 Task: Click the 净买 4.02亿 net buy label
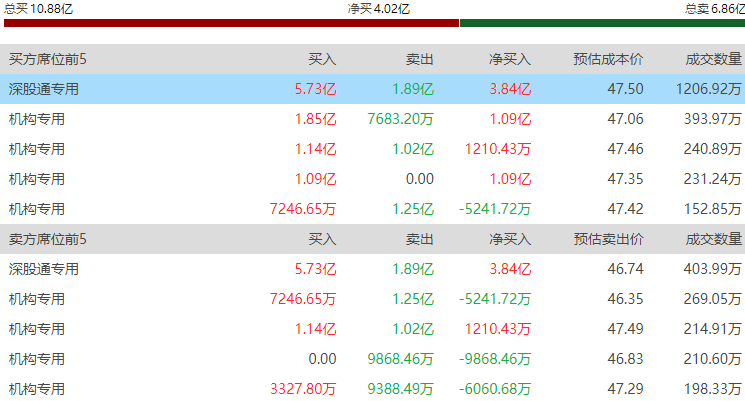pos(379,9)
